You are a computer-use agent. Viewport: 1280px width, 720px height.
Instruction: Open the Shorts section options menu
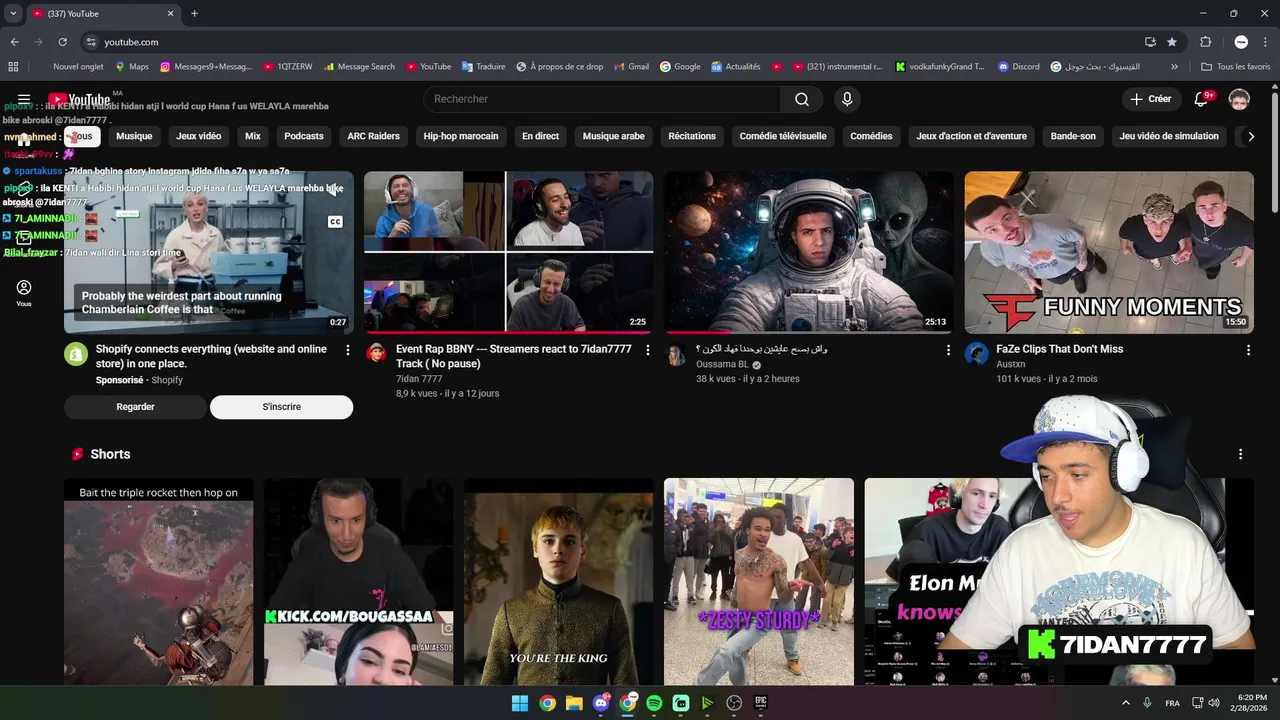click(1240, 454)
